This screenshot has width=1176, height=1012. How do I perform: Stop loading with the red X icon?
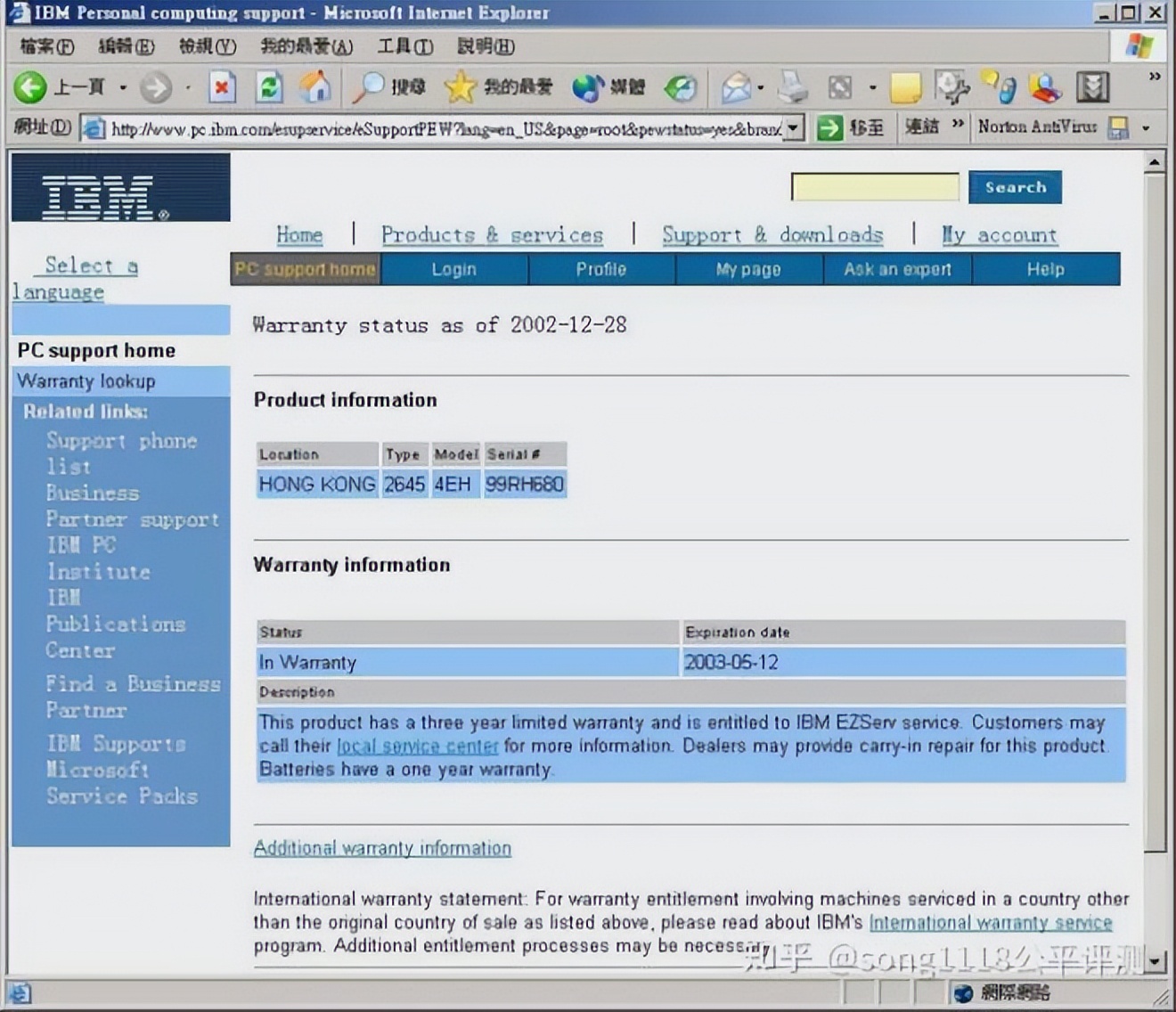coord(221,86)
